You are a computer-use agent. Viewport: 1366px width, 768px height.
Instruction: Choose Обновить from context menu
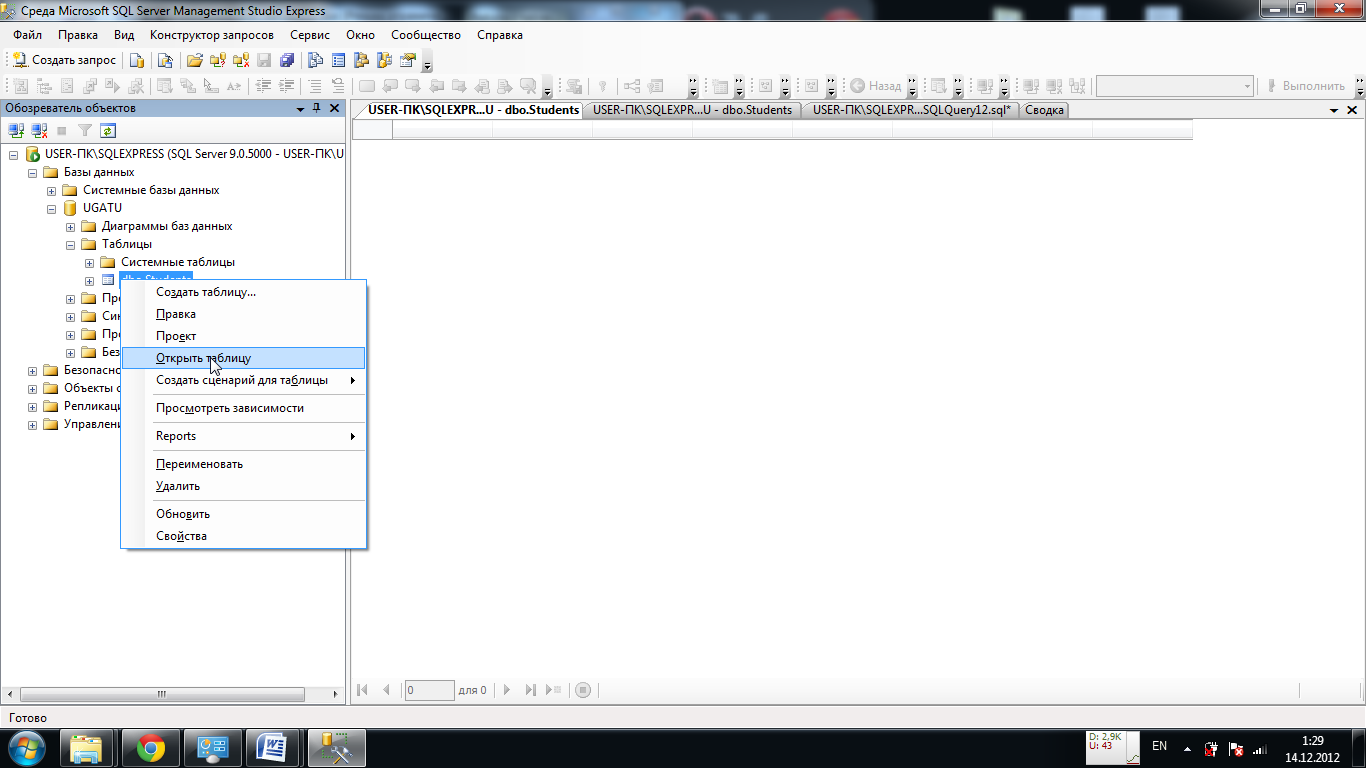pyautogui.click(x=183, y=514)
